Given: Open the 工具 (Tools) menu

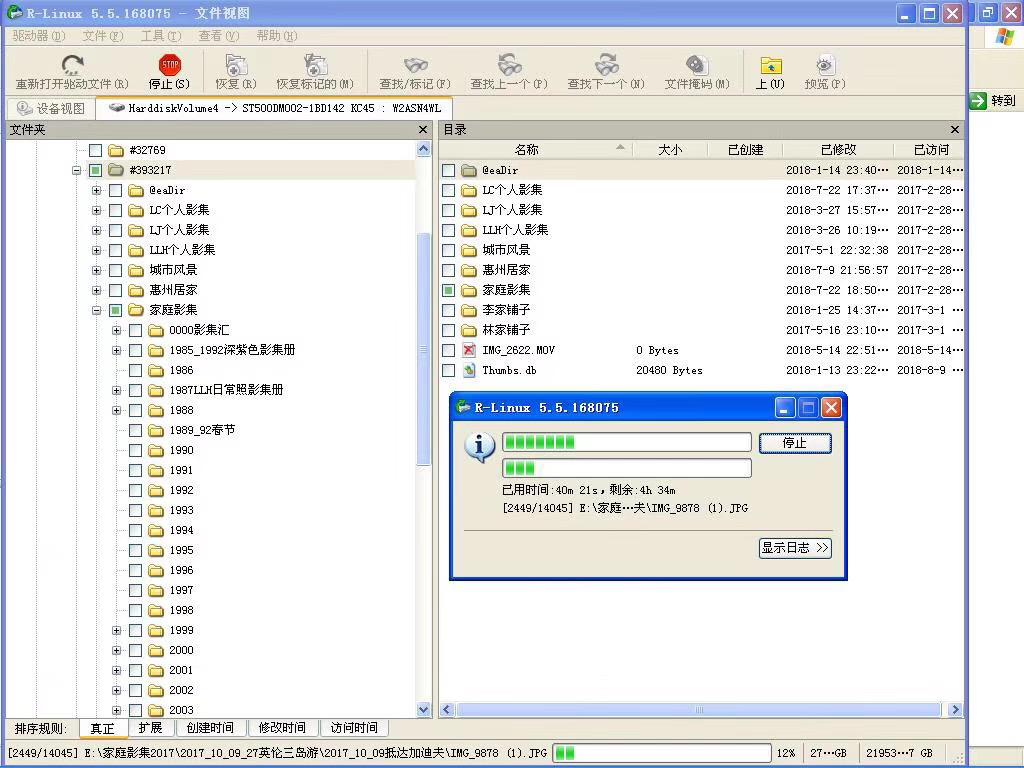Looking at the screenshot, I should [x=161, y=36].
